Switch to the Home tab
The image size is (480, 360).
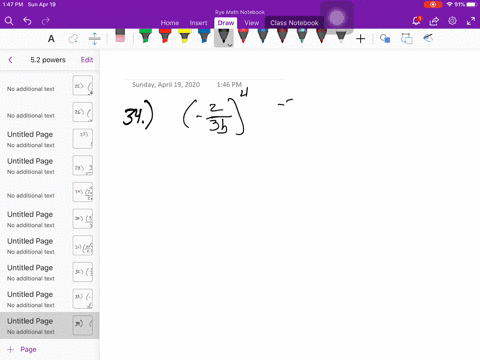pos(170,23)
